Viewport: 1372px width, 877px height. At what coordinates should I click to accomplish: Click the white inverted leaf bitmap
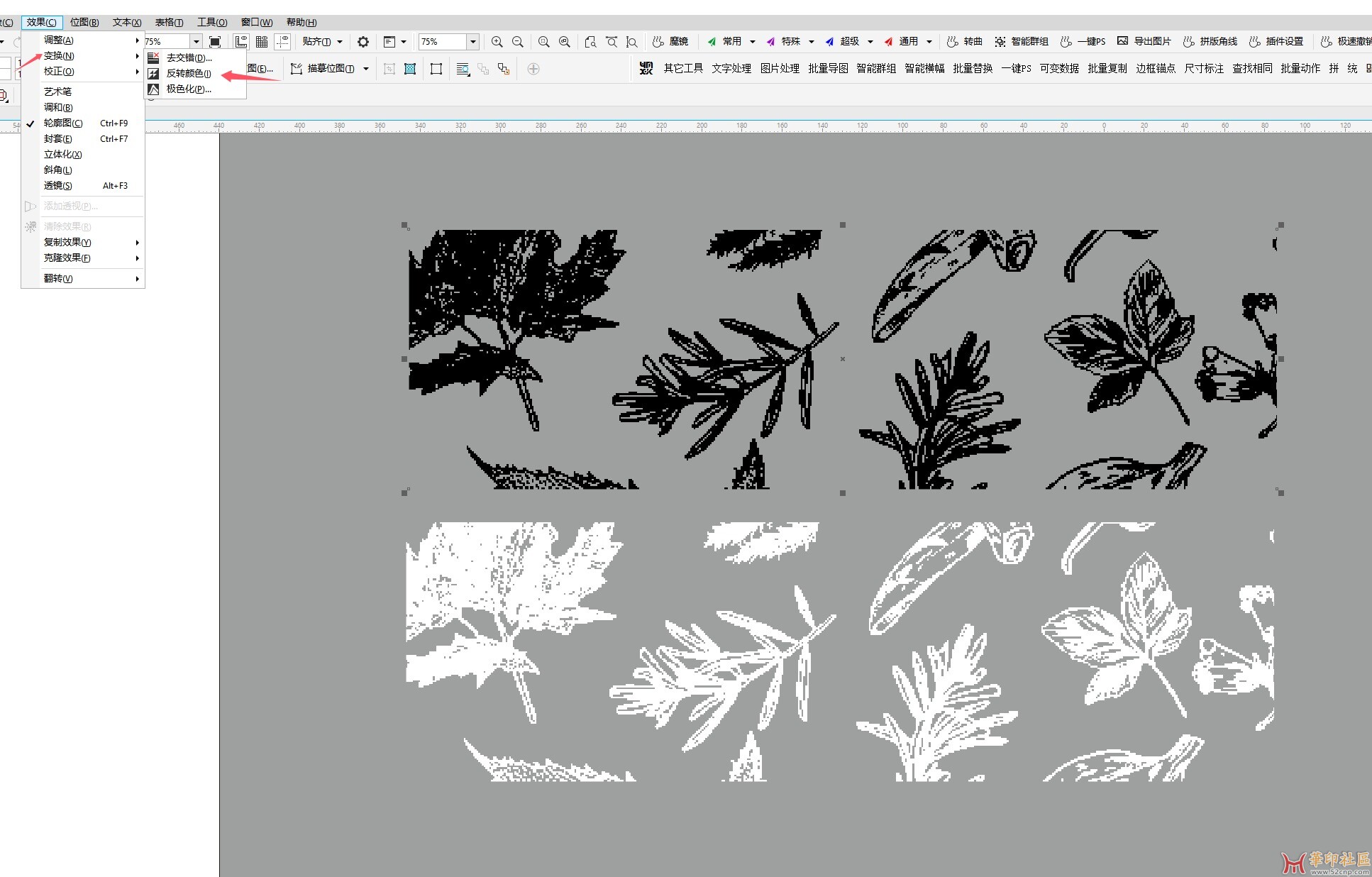[840, 652]
